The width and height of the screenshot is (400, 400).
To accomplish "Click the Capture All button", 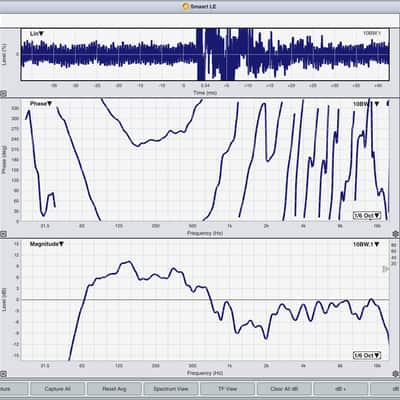I will pos(57,389).
